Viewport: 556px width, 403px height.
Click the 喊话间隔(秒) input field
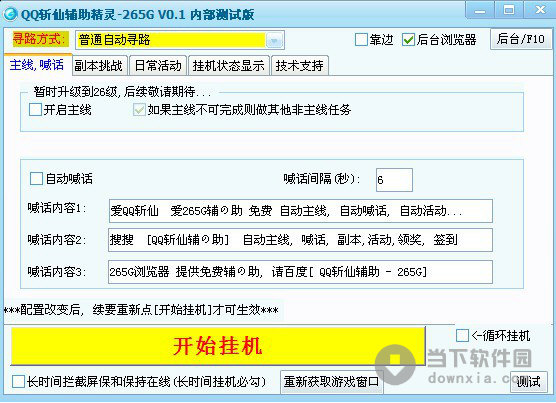394,180
